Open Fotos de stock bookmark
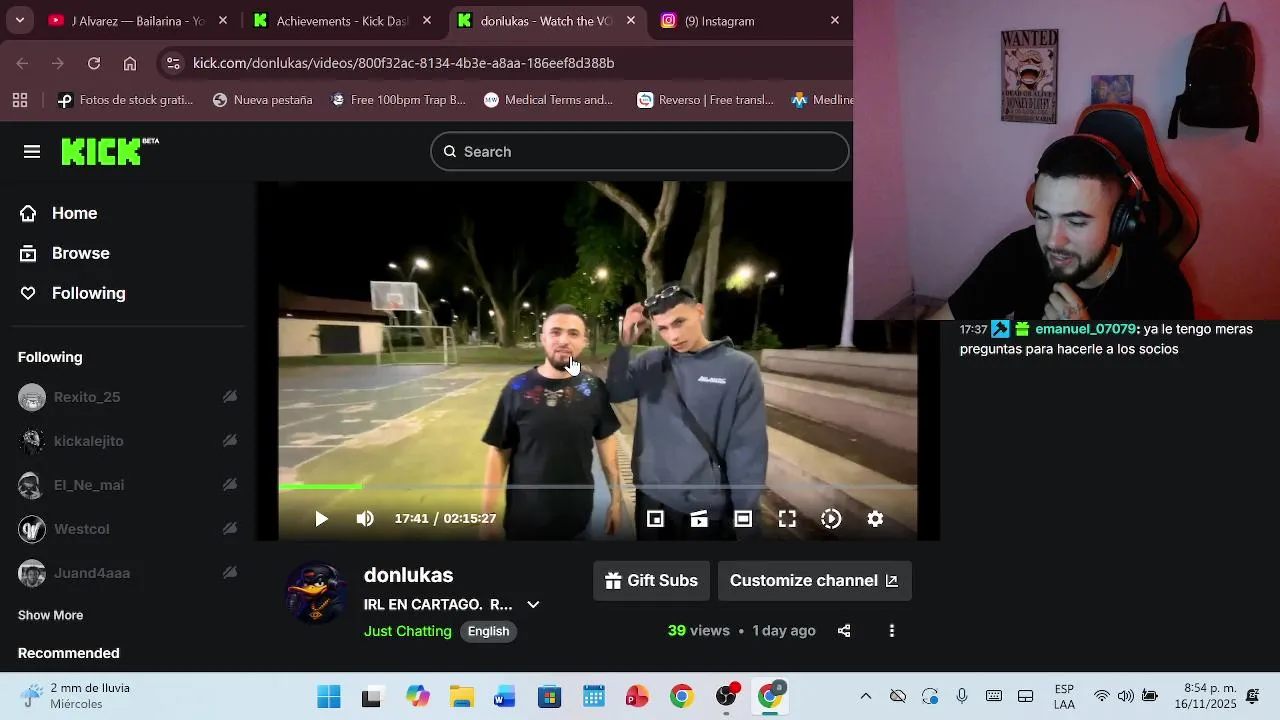1280x720 pixels. [125, 100]
